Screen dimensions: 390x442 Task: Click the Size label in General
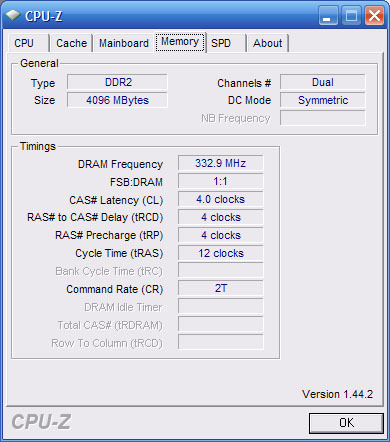click(x=44, y=100)
